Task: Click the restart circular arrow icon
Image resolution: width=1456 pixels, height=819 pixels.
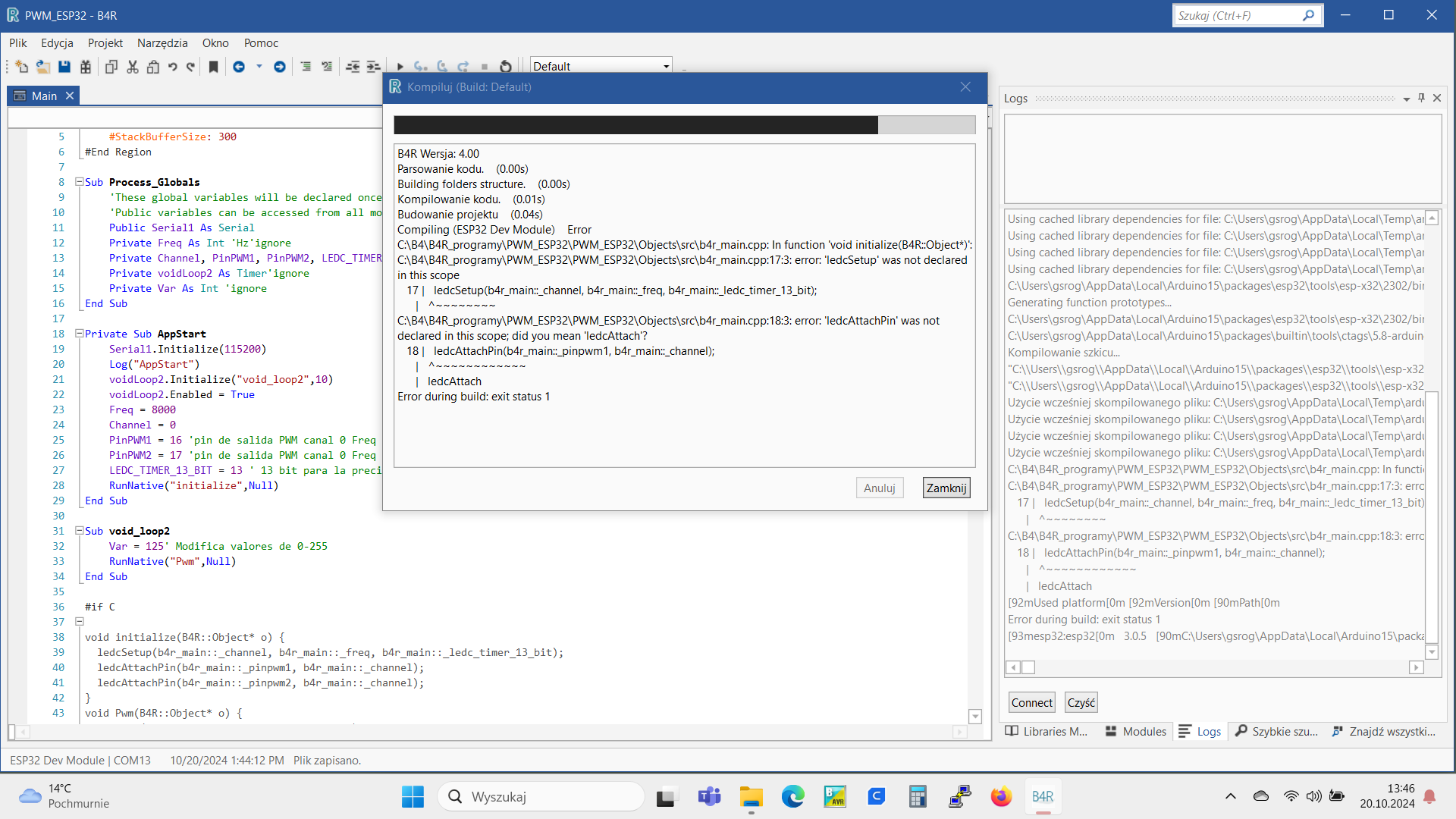Action: tap(506, 67)
